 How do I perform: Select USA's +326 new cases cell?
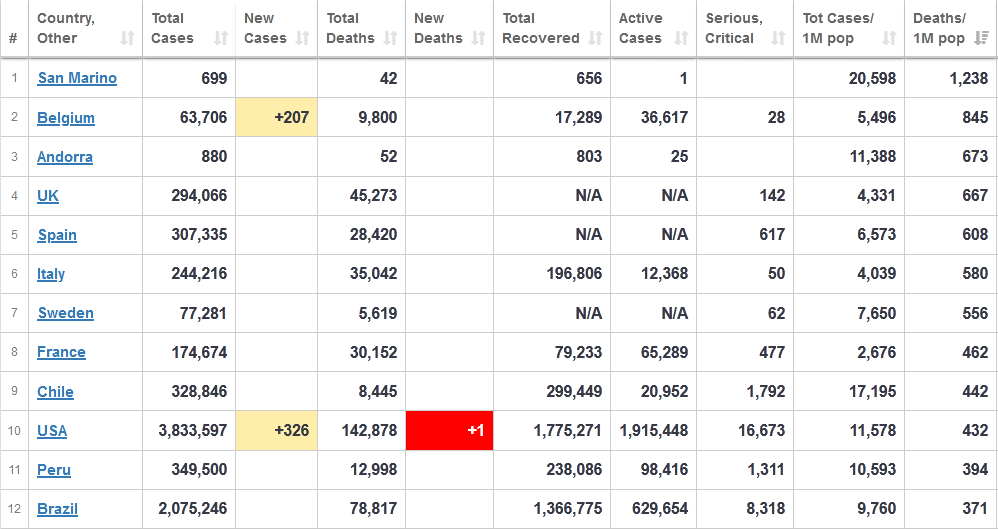276,430
